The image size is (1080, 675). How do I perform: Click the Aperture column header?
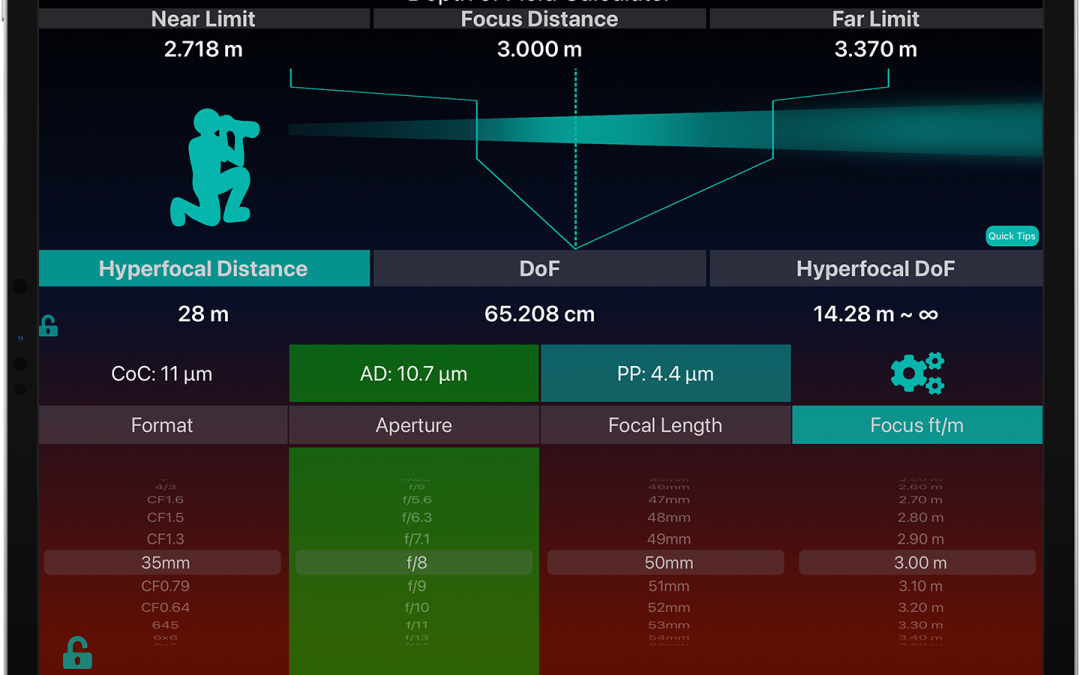click(x=414, y=425)
